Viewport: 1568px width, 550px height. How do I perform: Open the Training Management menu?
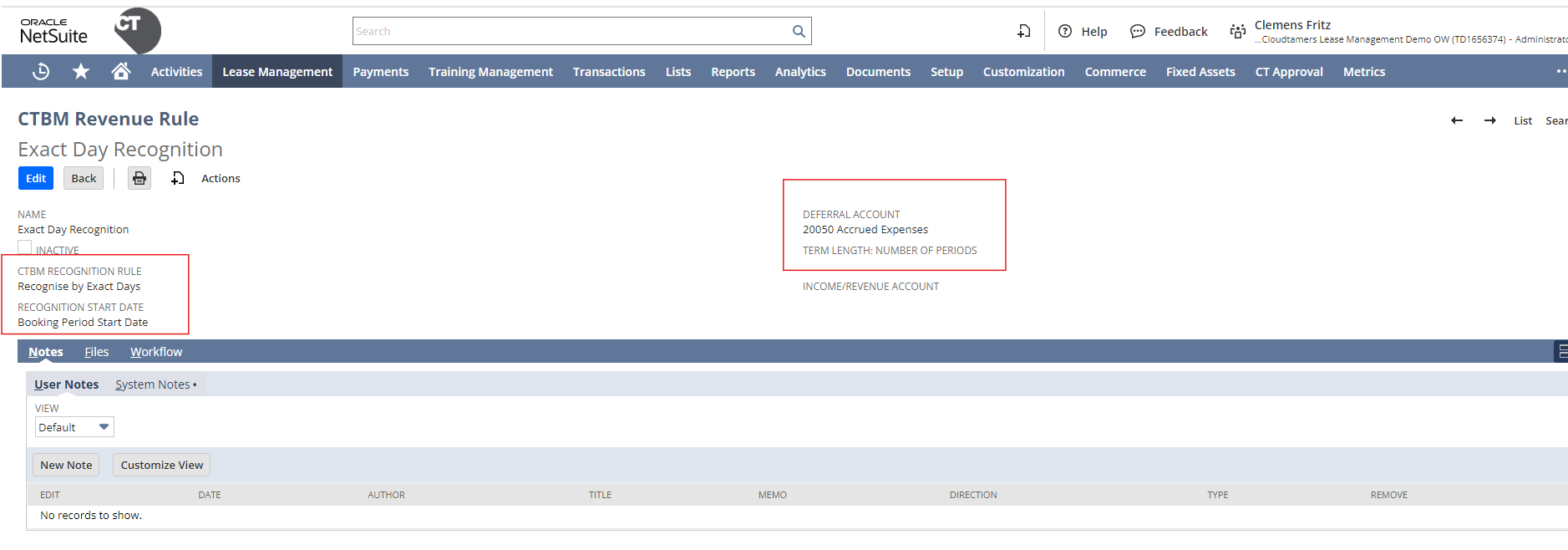(490, 72)
